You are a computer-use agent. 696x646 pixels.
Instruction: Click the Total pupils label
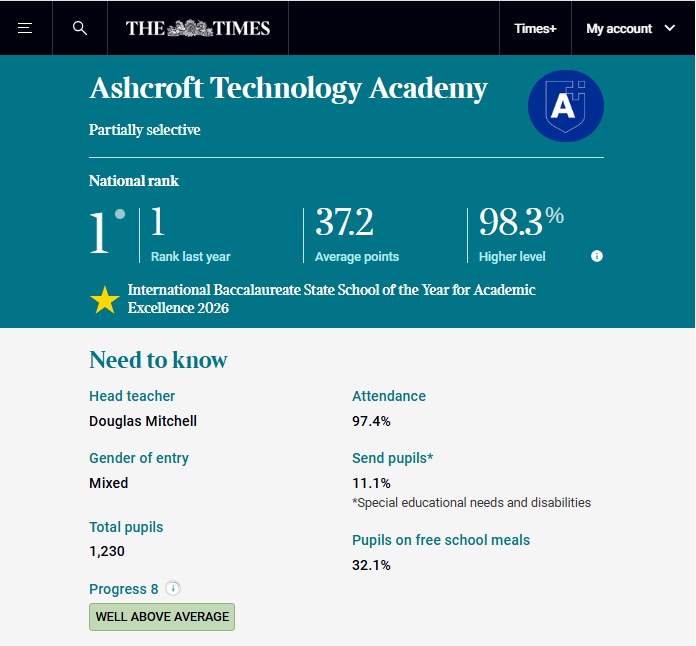126,527
